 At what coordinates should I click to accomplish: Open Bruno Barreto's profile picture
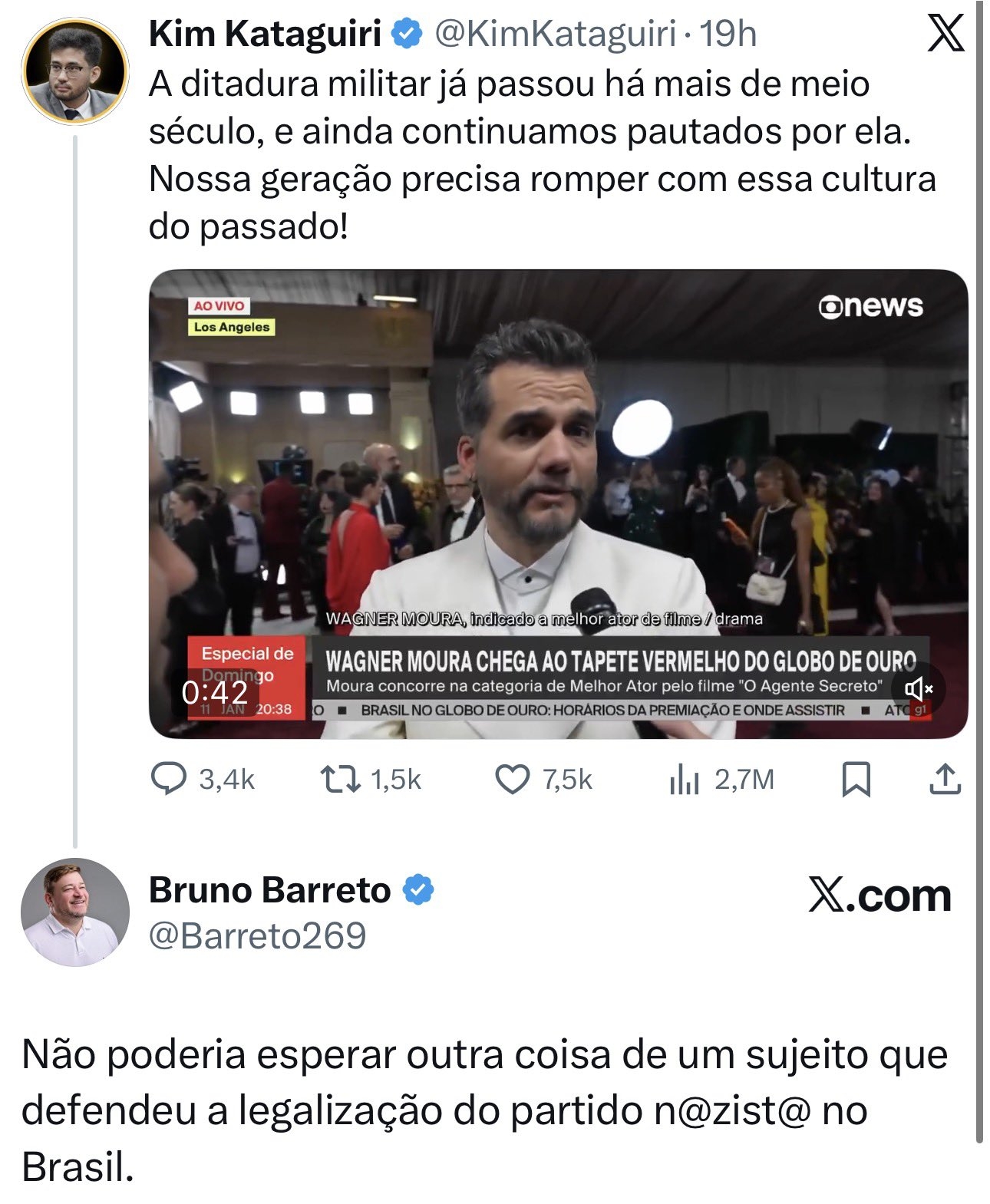pos(75,912)
